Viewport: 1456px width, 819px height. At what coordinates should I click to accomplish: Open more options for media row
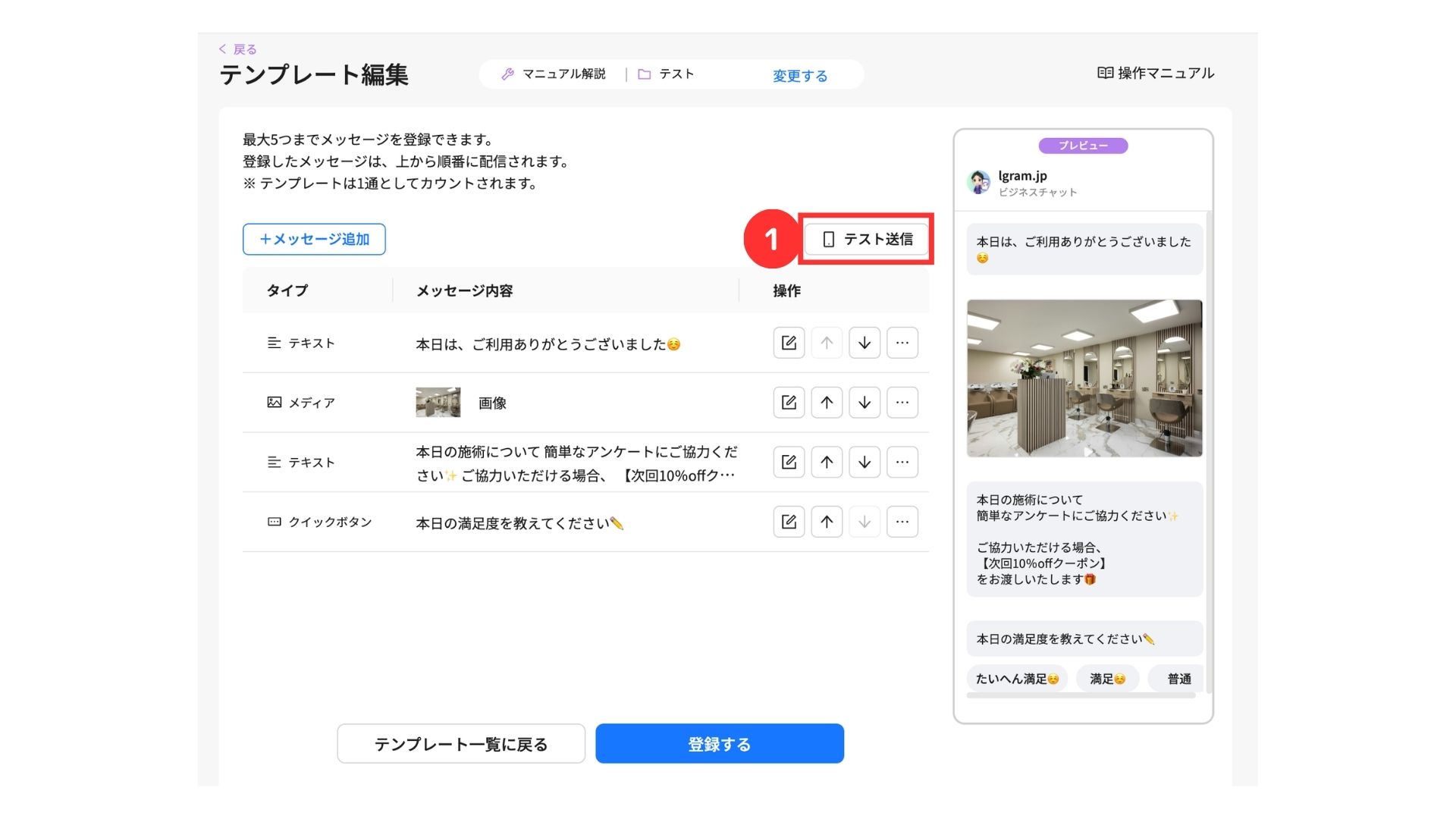tap(902, 403)
